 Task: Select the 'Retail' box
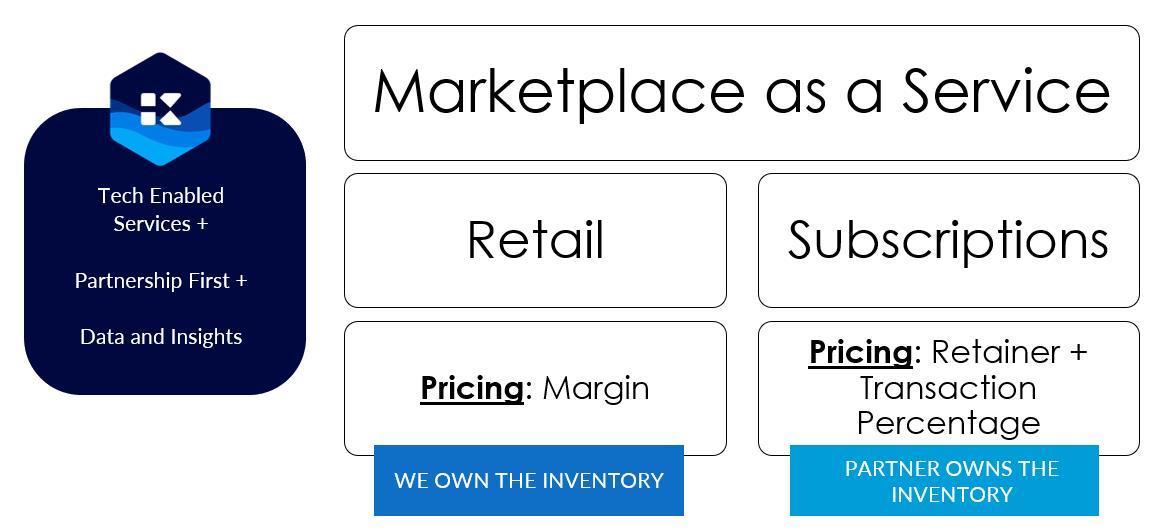[535, 240]
